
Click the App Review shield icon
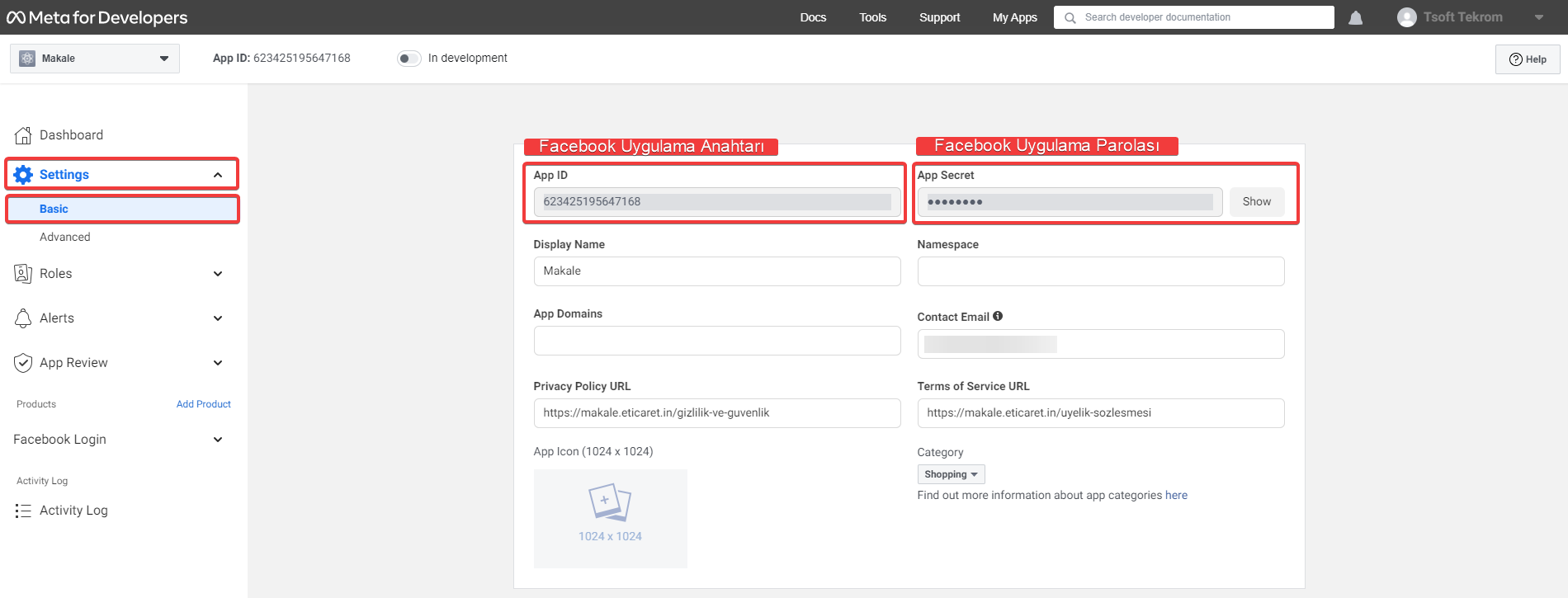point(23,363)
